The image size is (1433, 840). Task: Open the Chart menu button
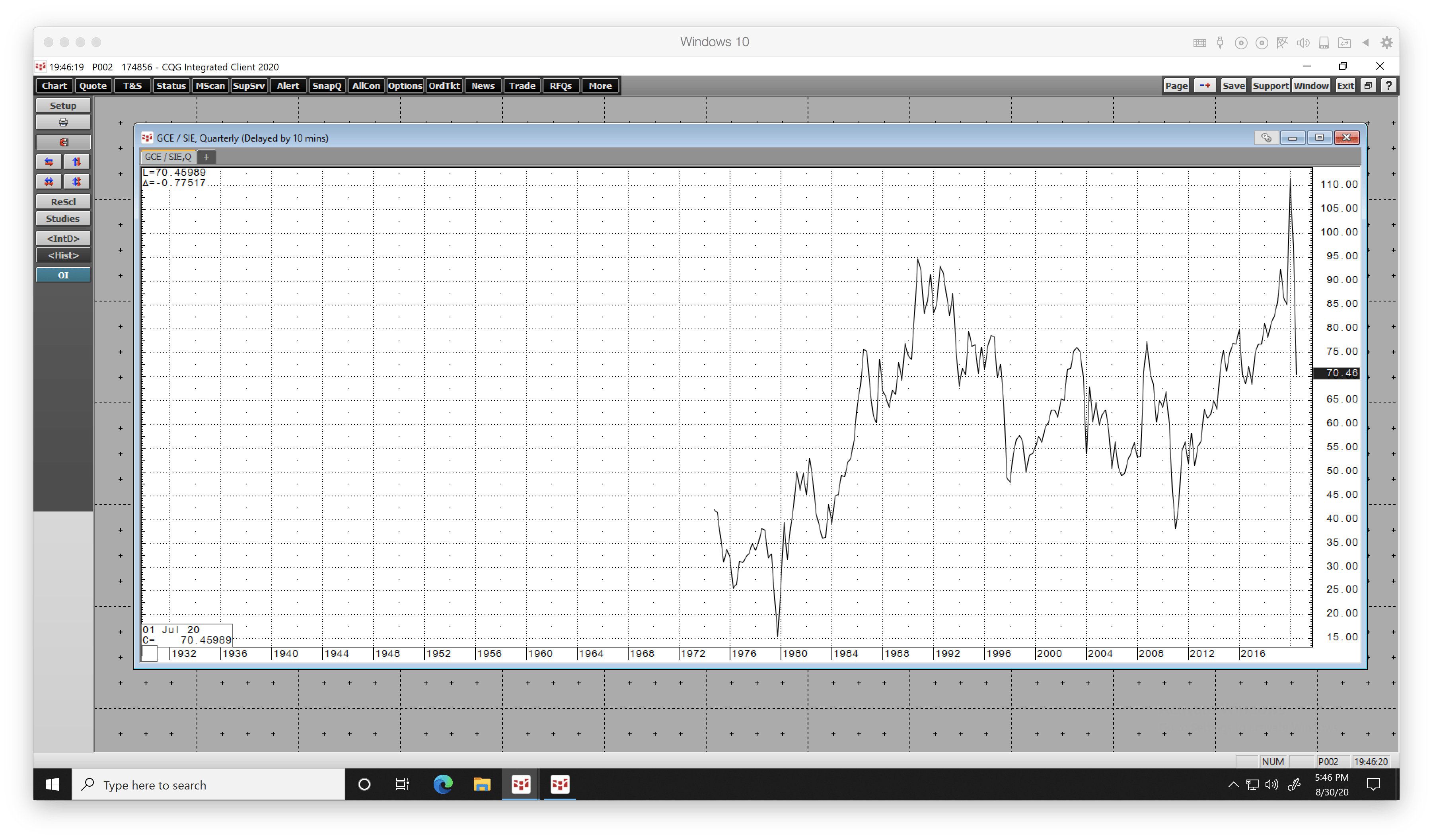pyautogui.click(x=54, y=86)
